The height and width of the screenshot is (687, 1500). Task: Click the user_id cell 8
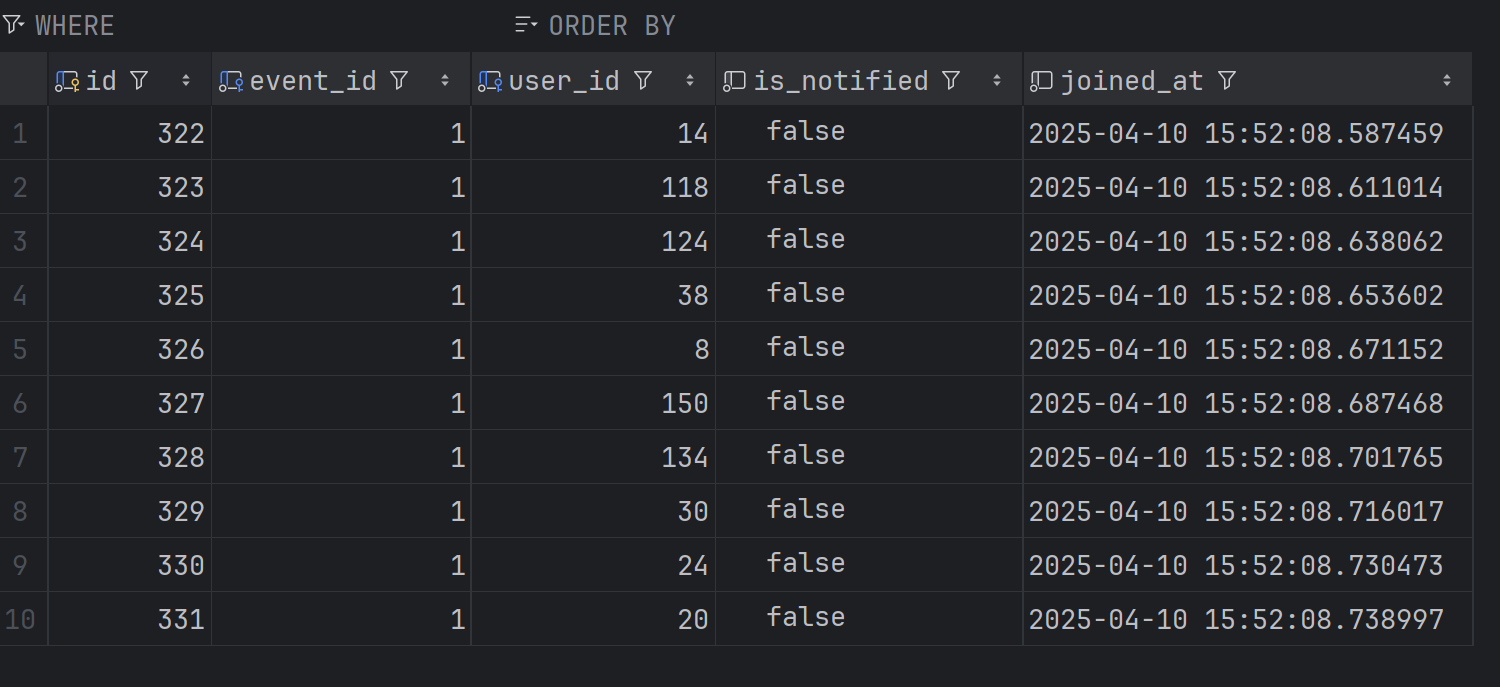594,349
